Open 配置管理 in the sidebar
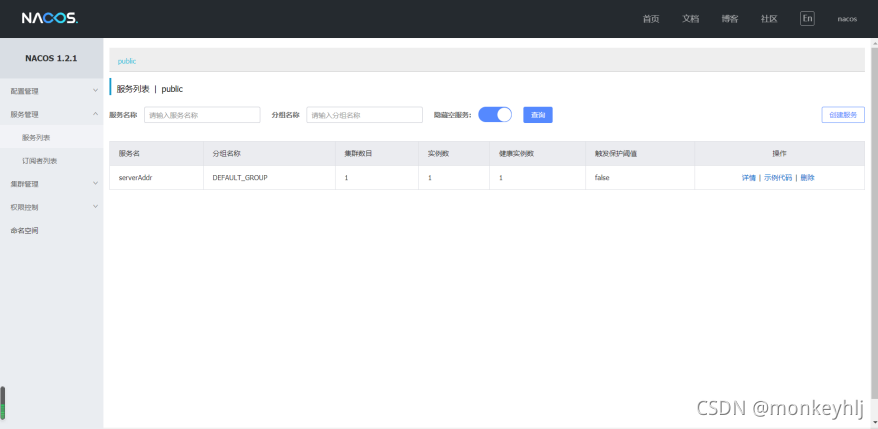Viewport: 878px width, 429px height. (x=25, y=91)
